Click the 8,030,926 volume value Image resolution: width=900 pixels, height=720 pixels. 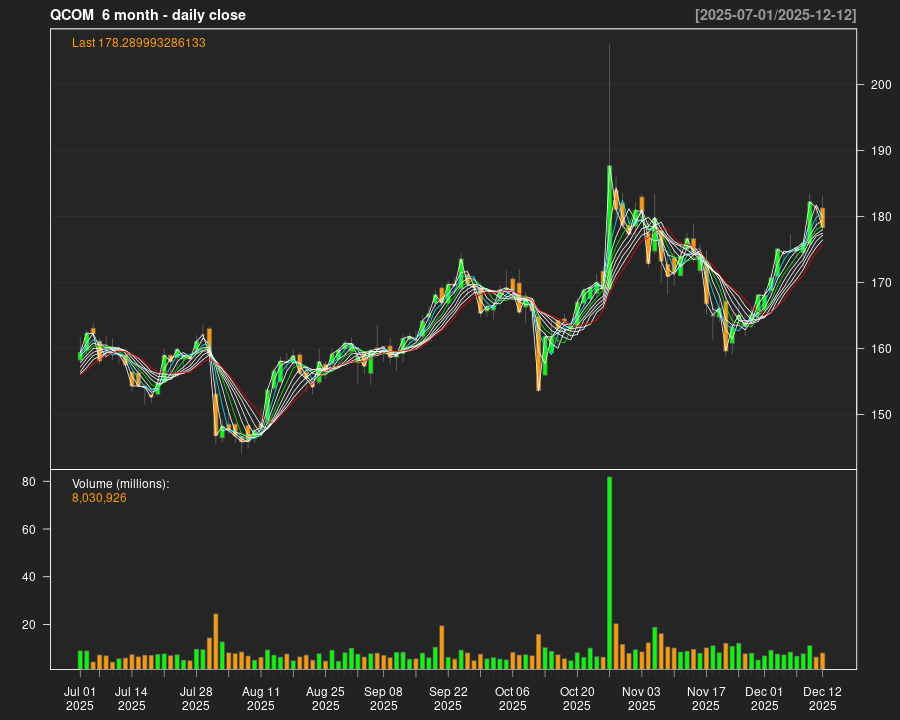point(99,498)
